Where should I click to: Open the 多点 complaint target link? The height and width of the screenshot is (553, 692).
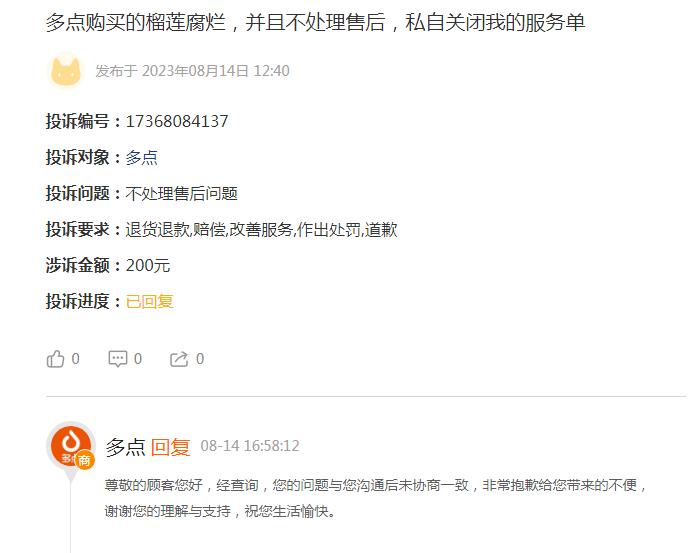[142, 158]
